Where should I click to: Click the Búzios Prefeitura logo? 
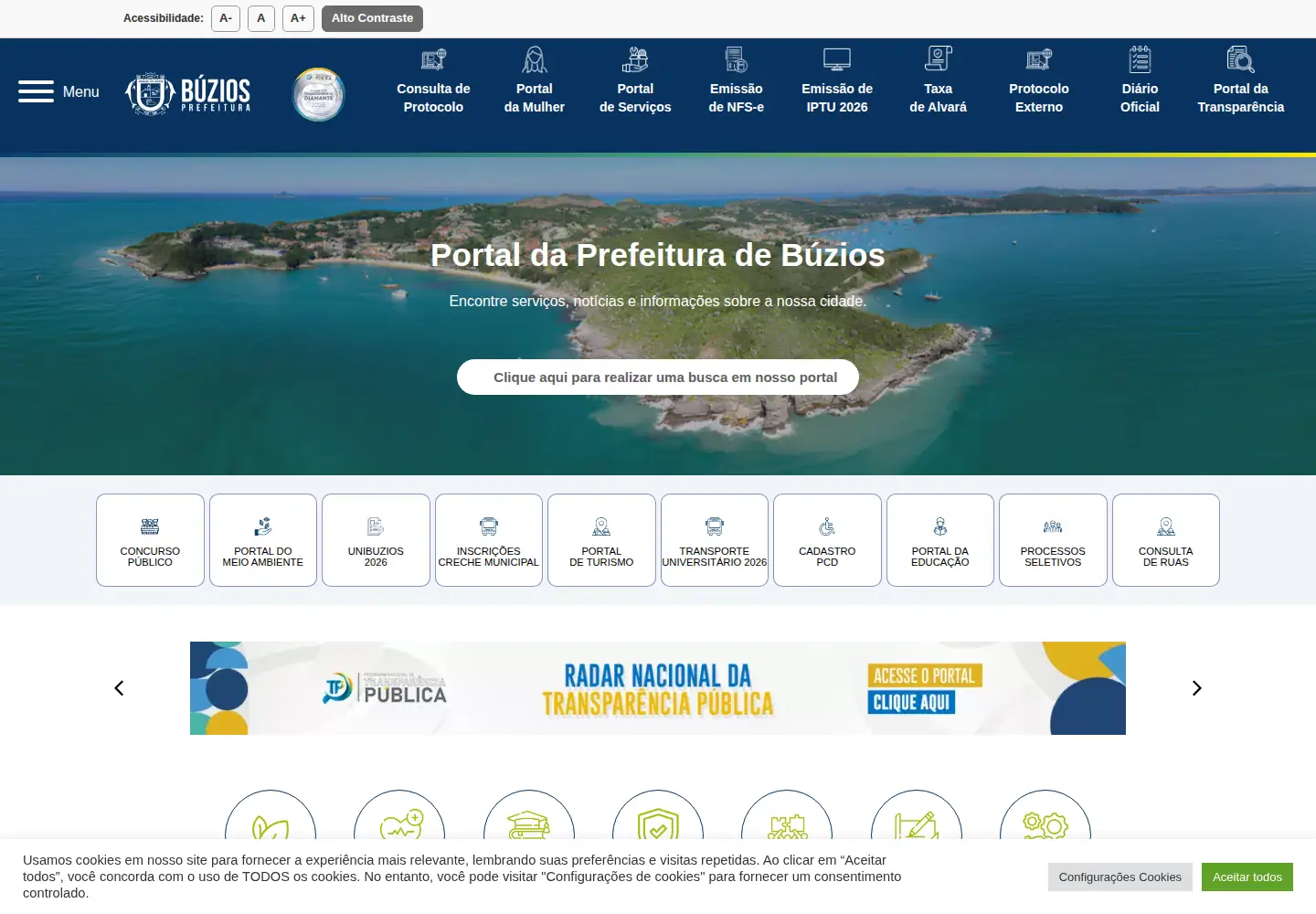pos(188,93)
